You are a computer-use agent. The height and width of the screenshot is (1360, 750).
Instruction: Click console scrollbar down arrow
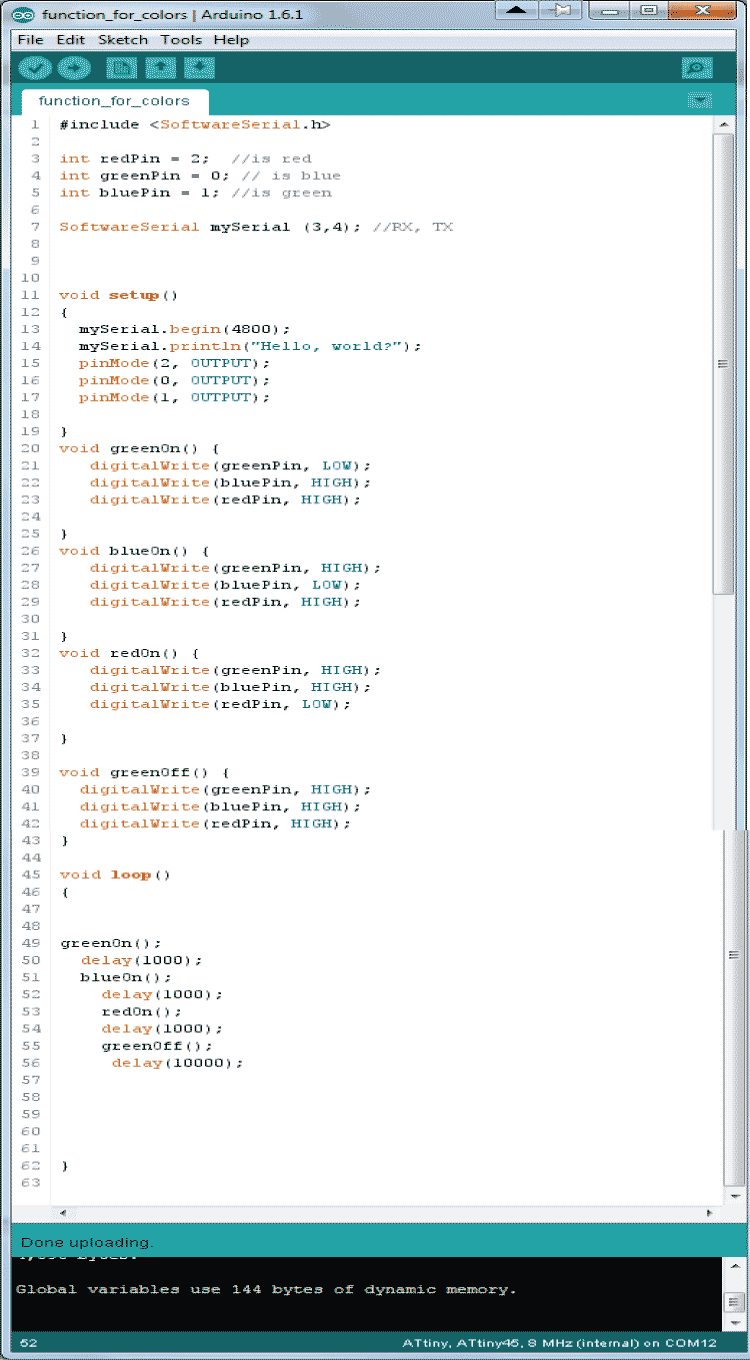735,1321
